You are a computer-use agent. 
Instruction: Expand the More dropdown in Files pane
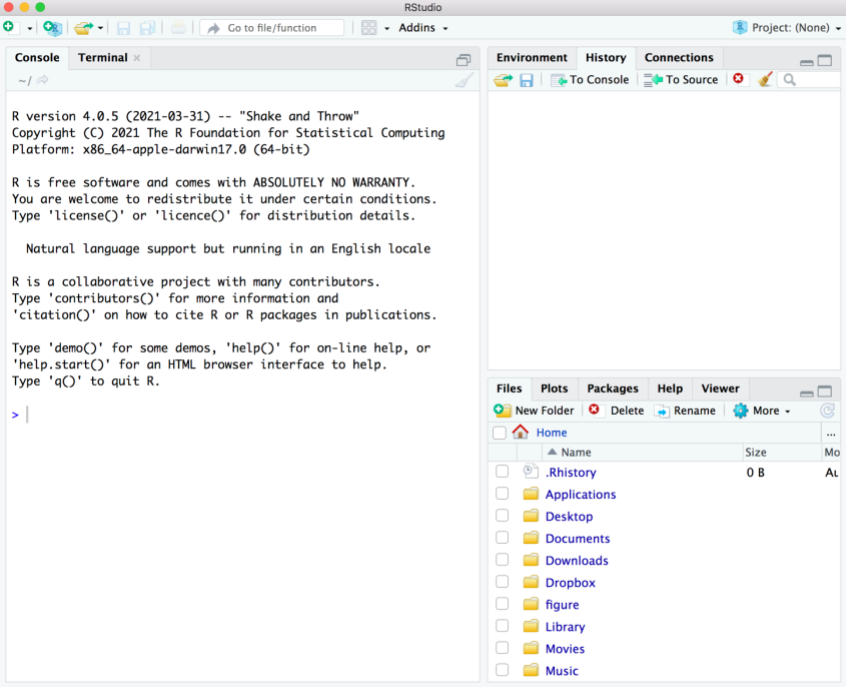(762, 410)
